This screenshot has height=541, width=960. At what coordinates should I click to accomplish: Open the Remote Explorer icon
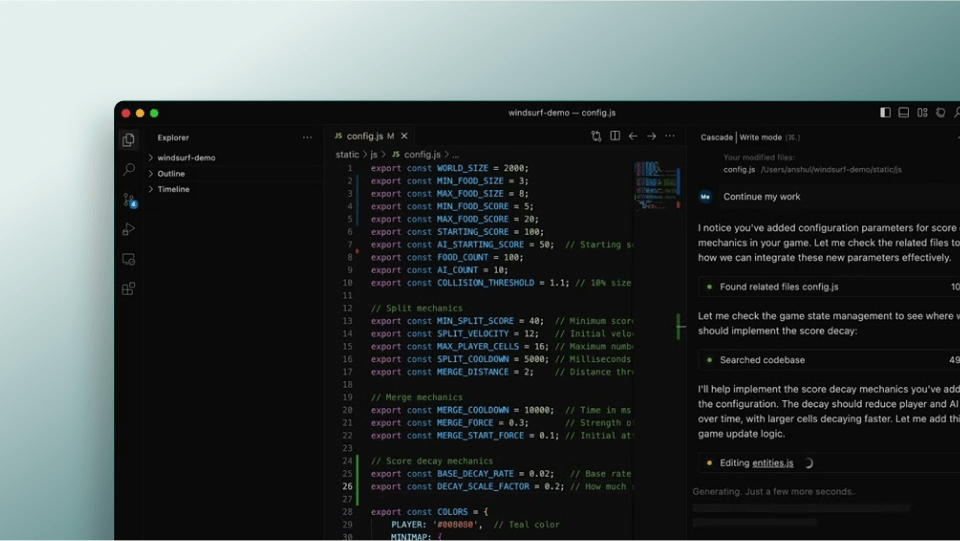pyautogui.click(x=128, y=259)
